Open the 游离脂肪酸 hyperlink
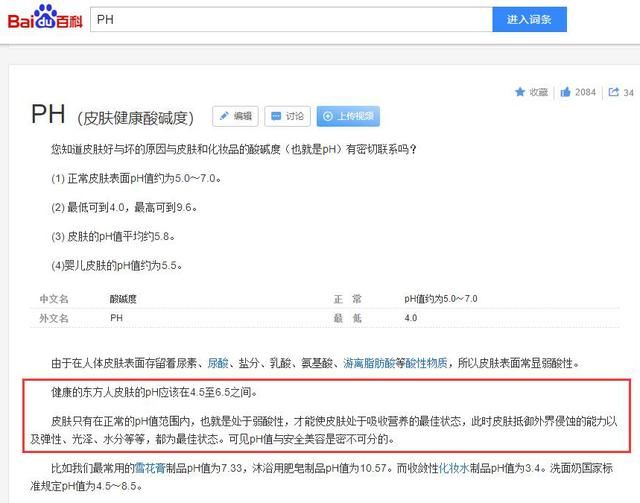640x503 pixels. click(x=369, y=363)
